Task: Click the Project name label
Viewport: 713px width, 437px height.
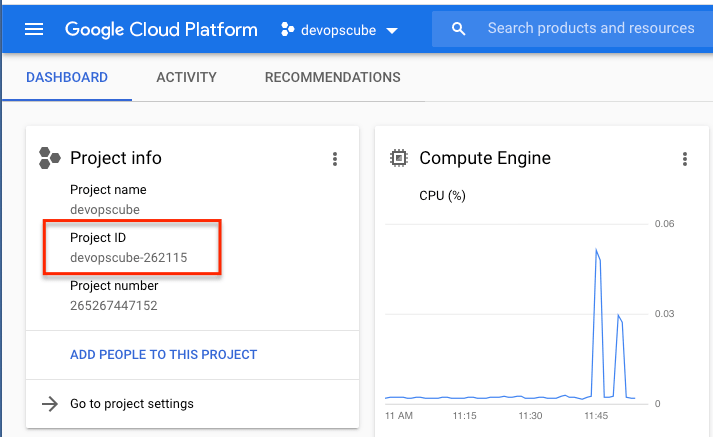Action: tap(108, 190)
